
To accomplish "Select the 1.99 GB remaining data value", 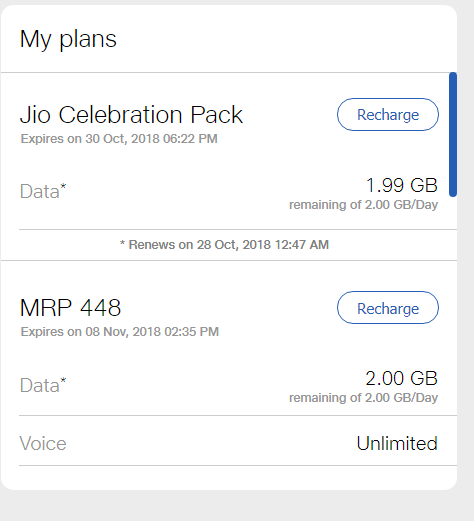I will 402,185.
